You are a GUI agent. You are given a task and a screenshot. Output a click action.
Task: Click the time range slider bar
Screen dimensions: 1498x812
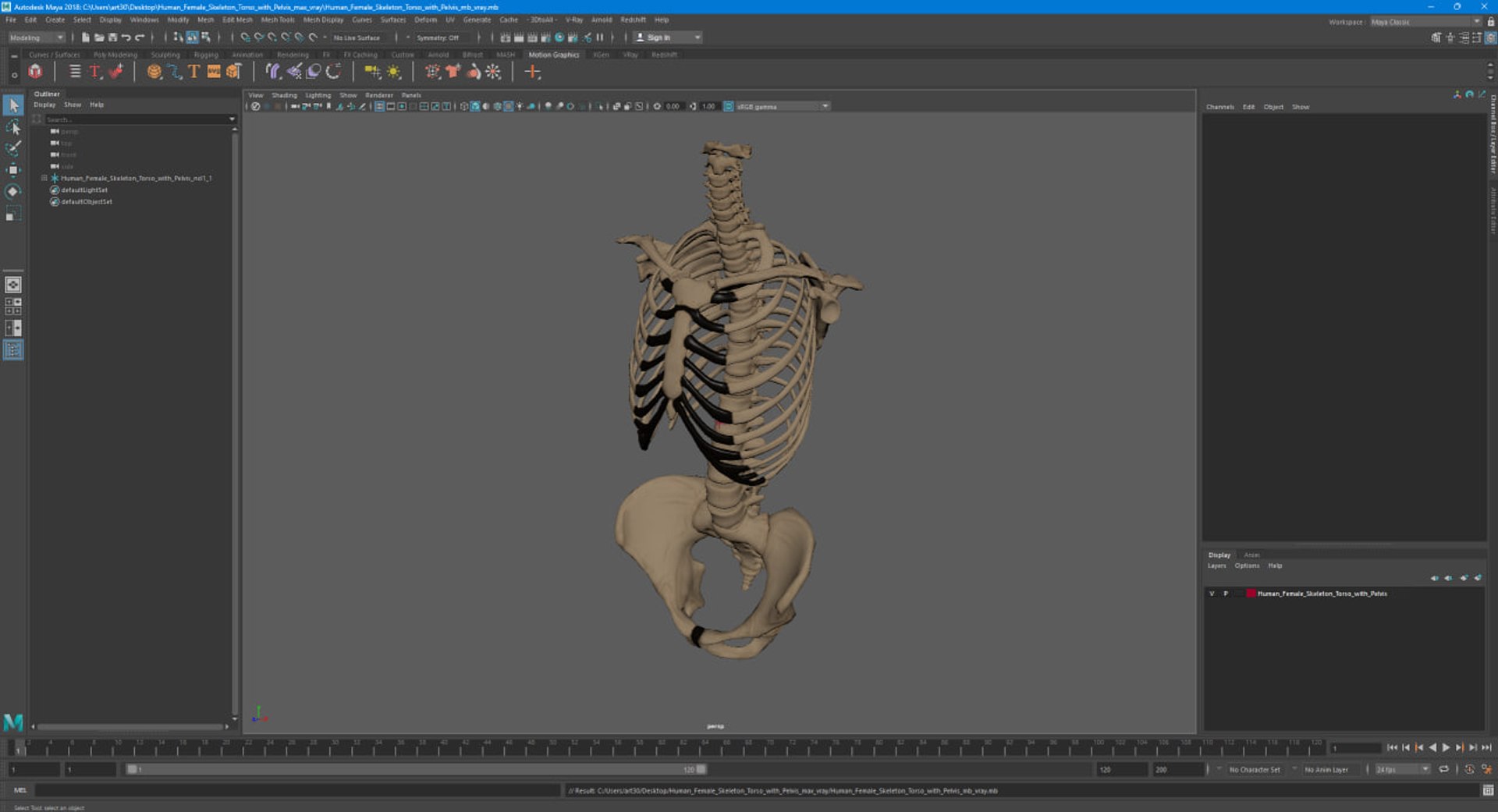[416, 769]
